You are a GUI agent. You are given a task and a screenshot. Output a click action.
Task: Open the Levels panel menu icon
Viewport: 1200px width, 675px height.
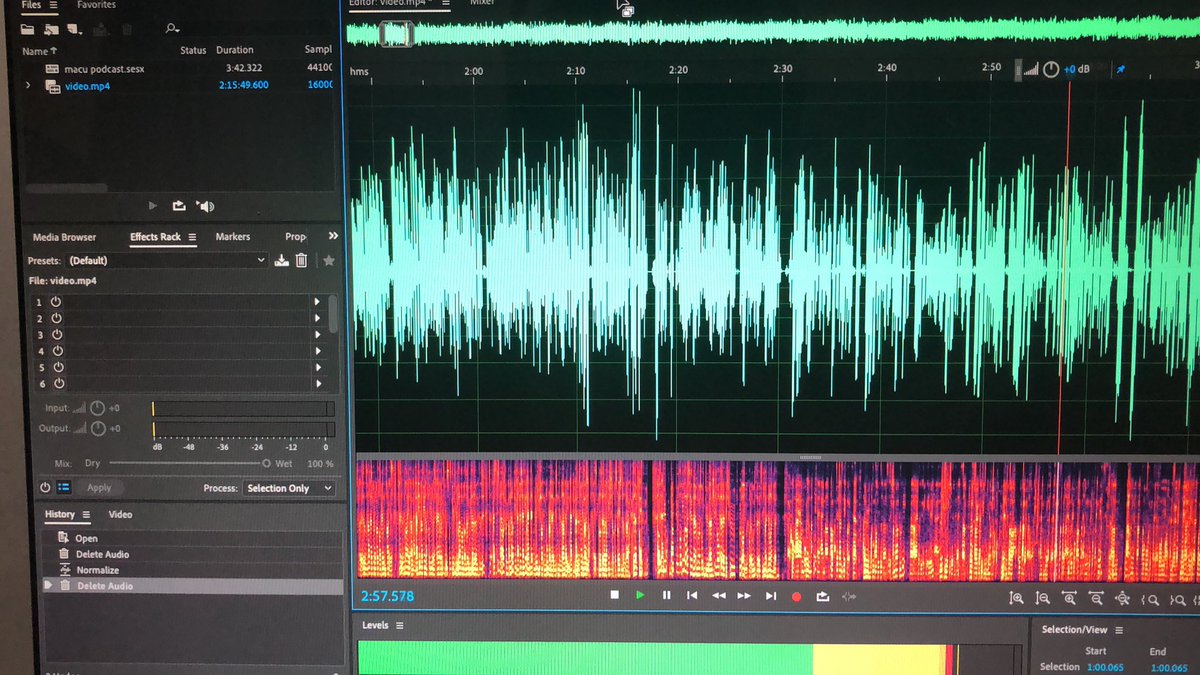coord(399,625)
